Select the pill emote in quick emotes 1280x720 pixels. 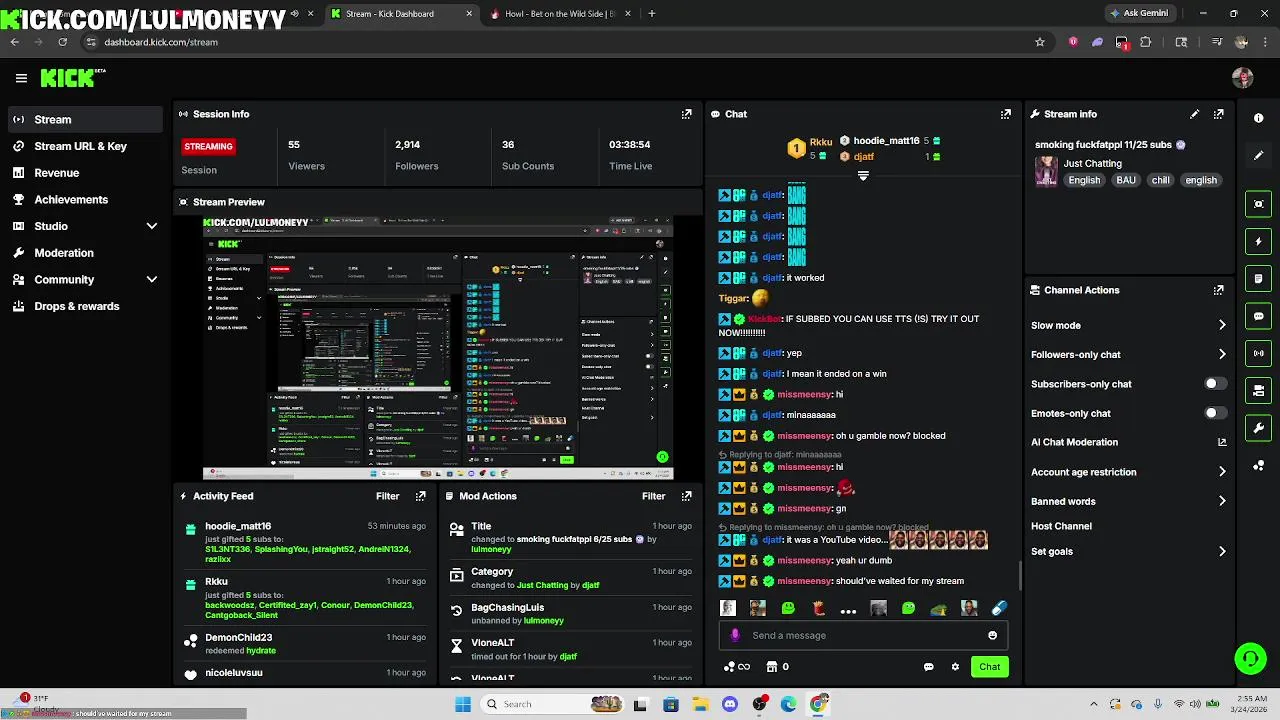999,608
